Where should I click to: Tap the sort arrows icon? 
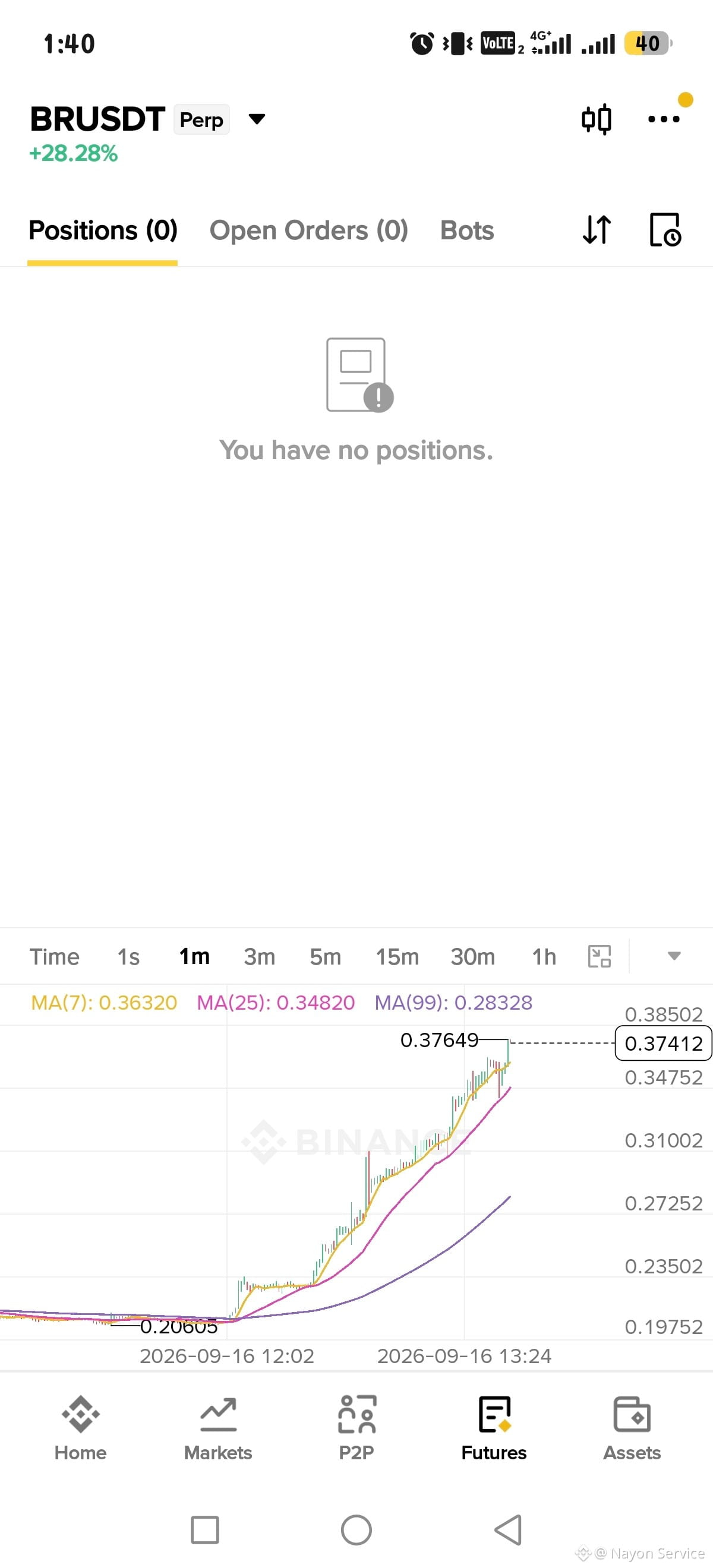(597, 230)
